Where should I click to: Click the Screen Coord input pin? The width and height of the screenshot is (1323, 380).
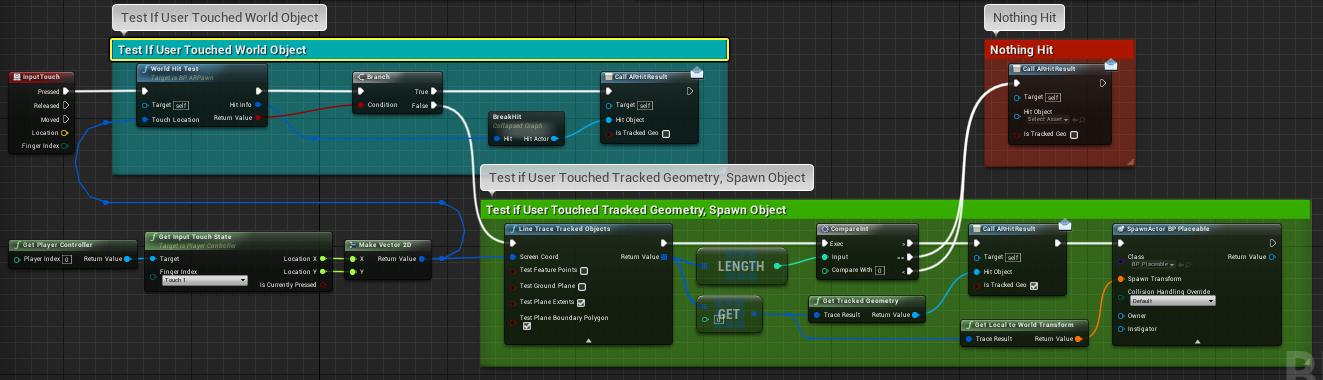point(513,257)
